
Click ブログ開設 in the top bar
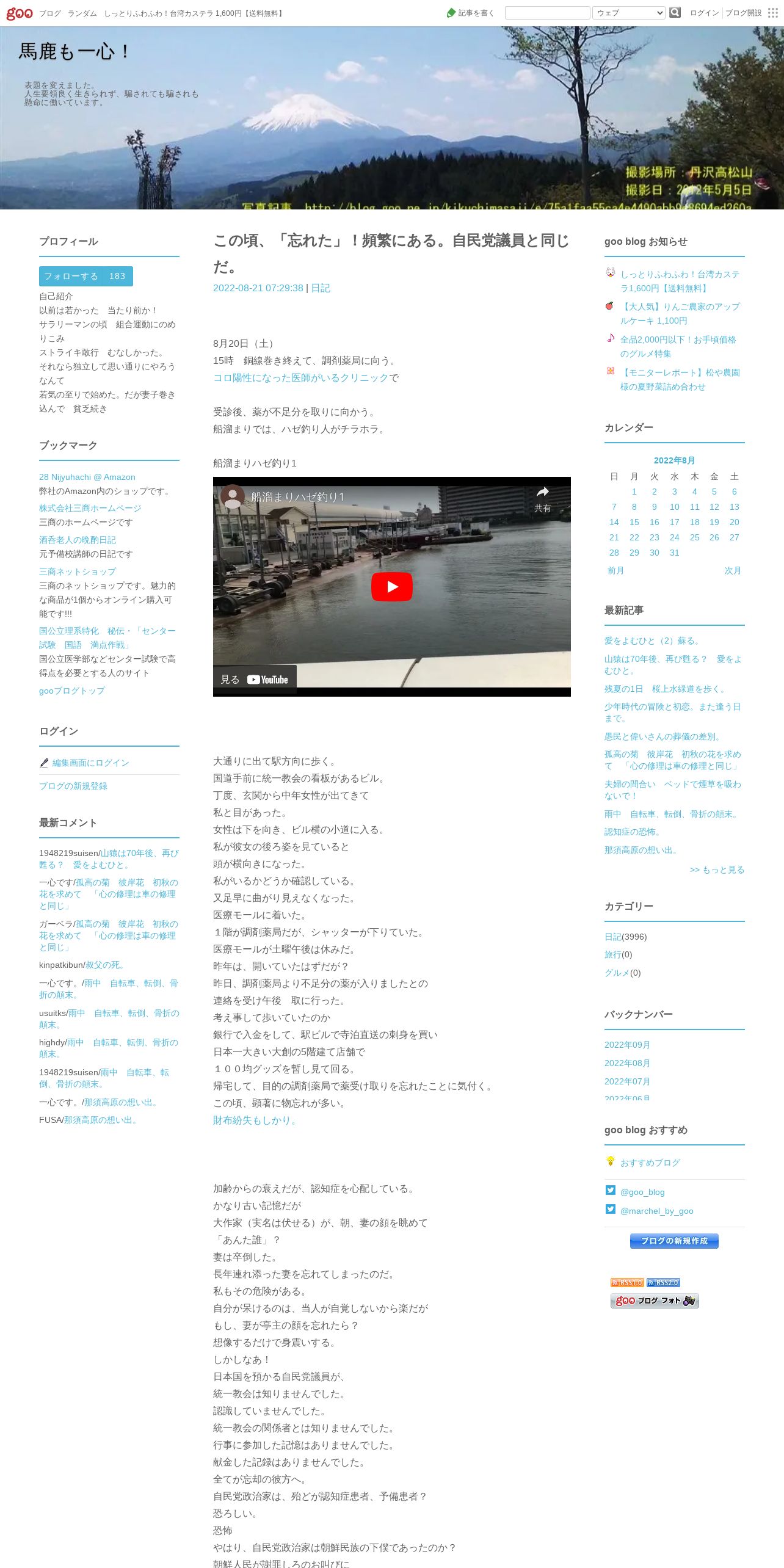pyautogui.click(x=743, y=13)
